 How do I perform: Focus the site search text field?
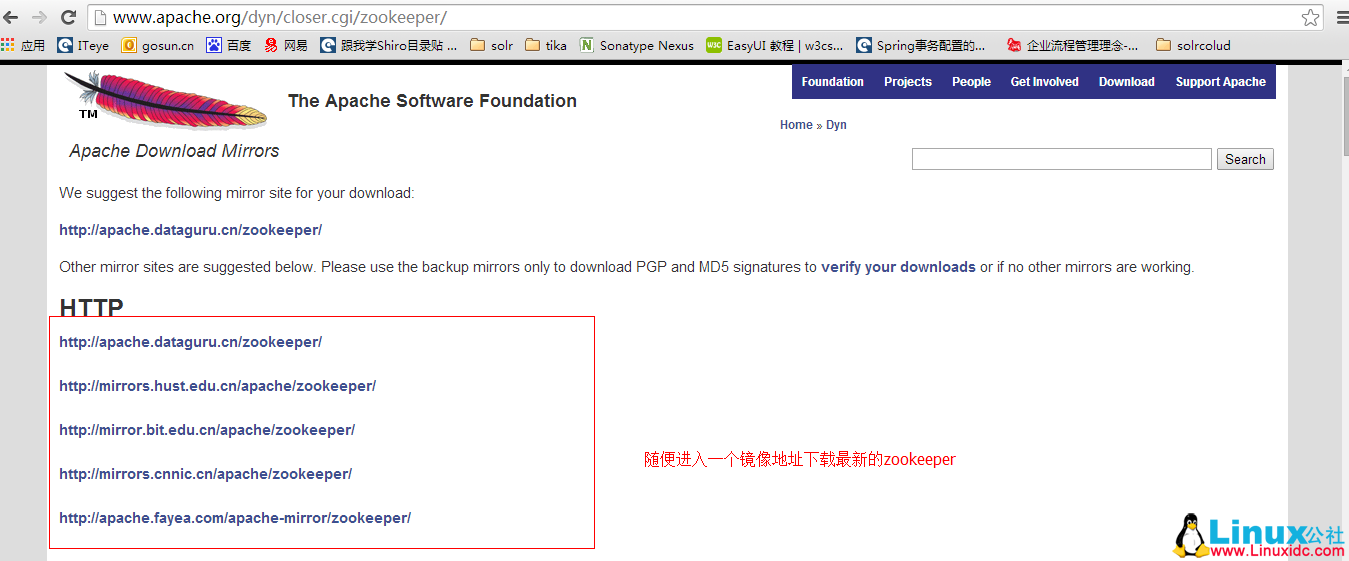click(1061, 159)
